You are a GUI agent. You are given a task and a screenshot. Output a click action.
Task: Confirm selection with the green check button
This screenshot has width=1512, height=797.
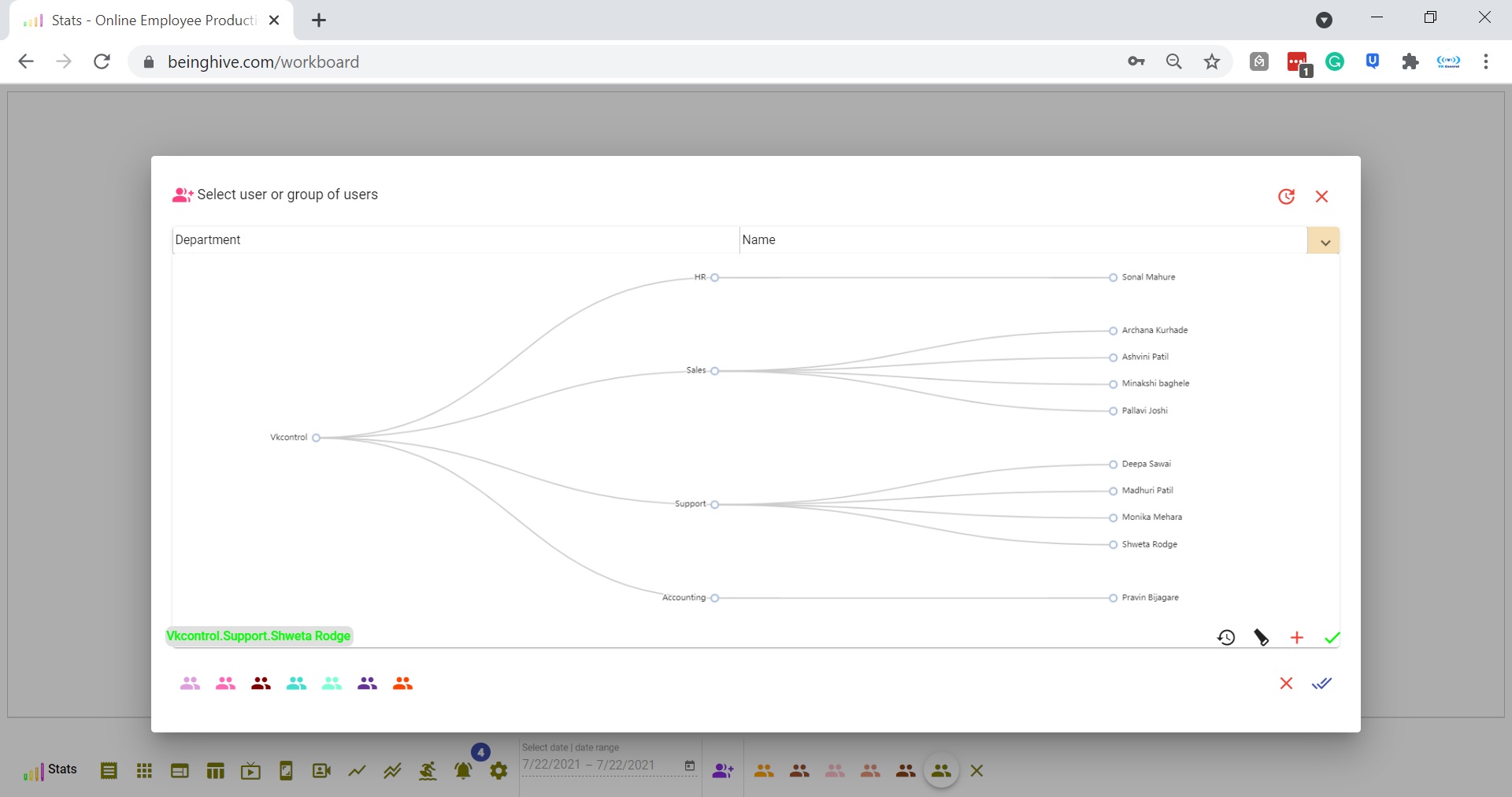point(1332,637)
